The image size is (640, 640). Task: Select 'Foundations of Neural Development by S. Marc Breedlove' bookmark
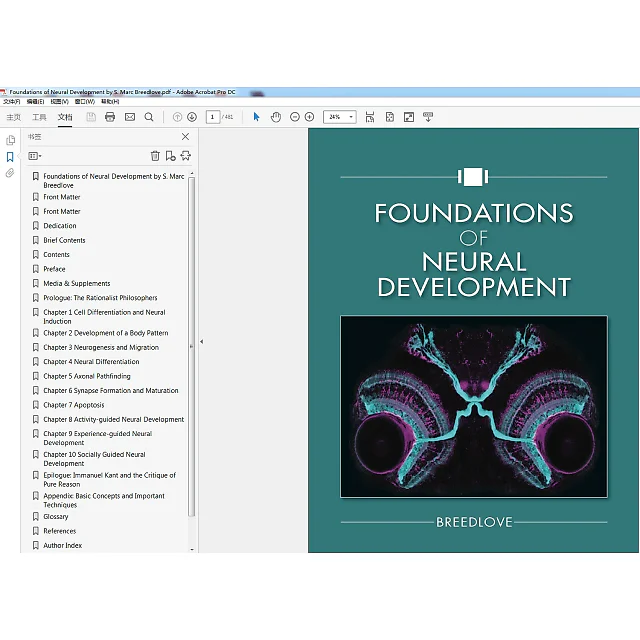[x=114, y=180]
